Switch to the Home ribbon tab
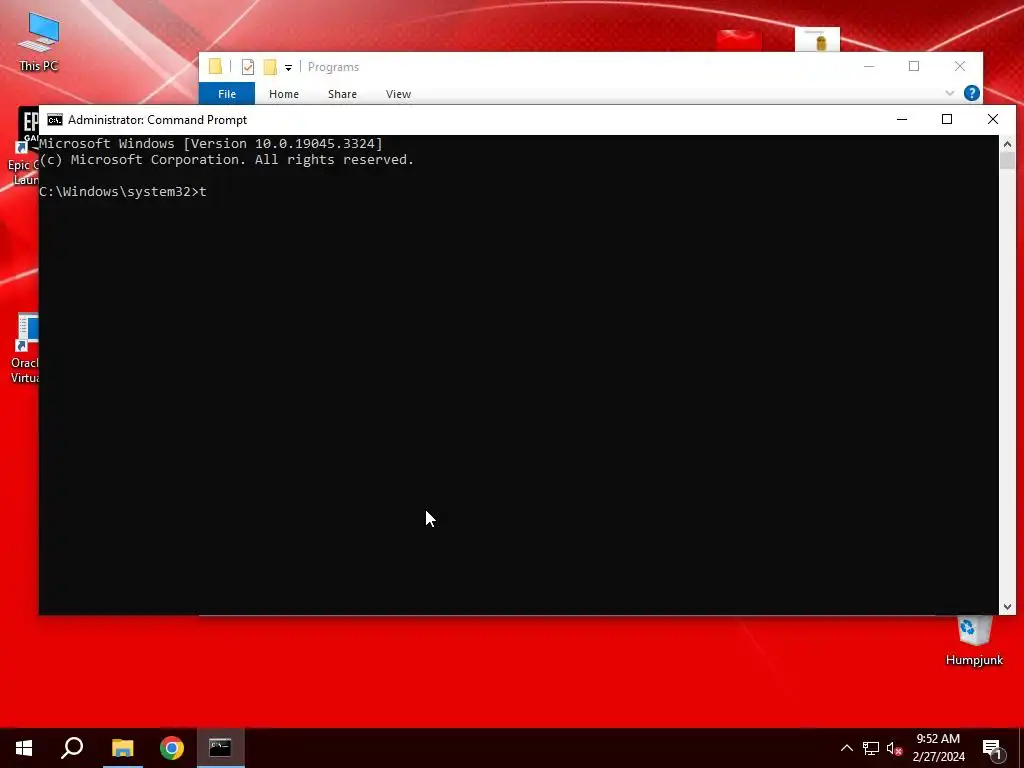This screenshot has height=768, width=1024. pyautogui.click(x=283, y=94)
